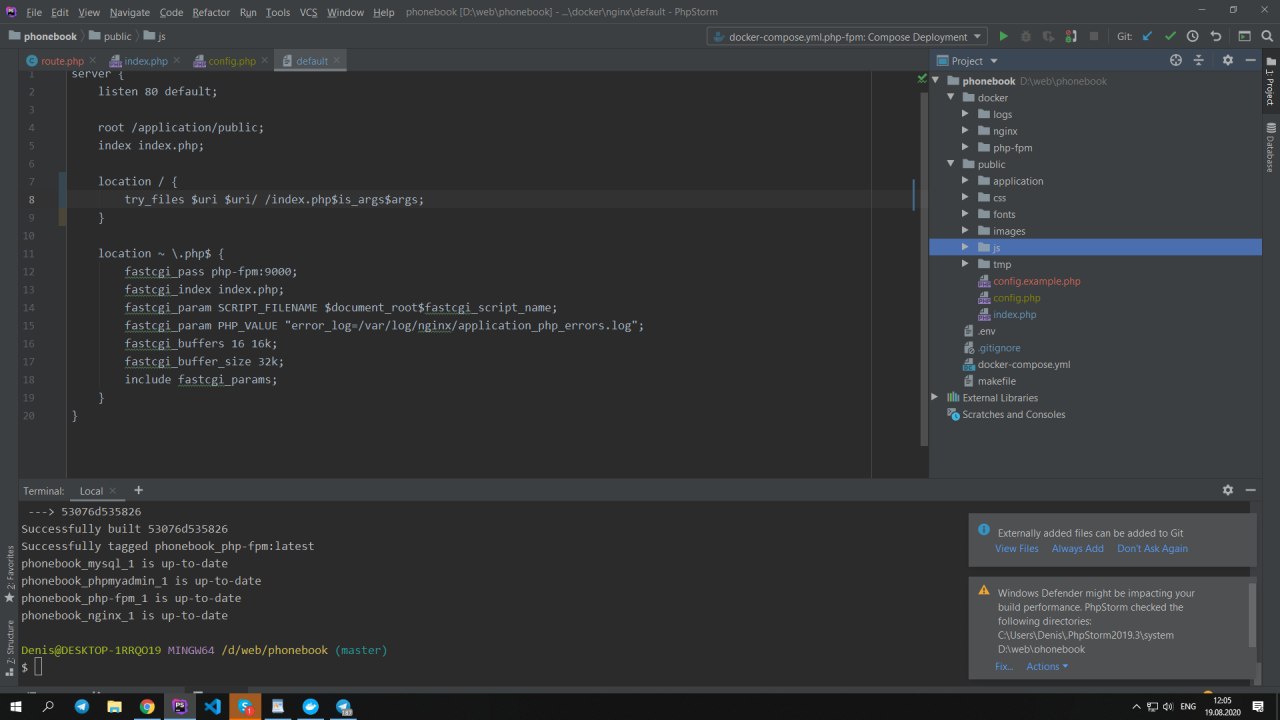The width and height of the screenshot is (1280, 720).
Task: Click Run with Coverage icon
Action: point(1048,36)
